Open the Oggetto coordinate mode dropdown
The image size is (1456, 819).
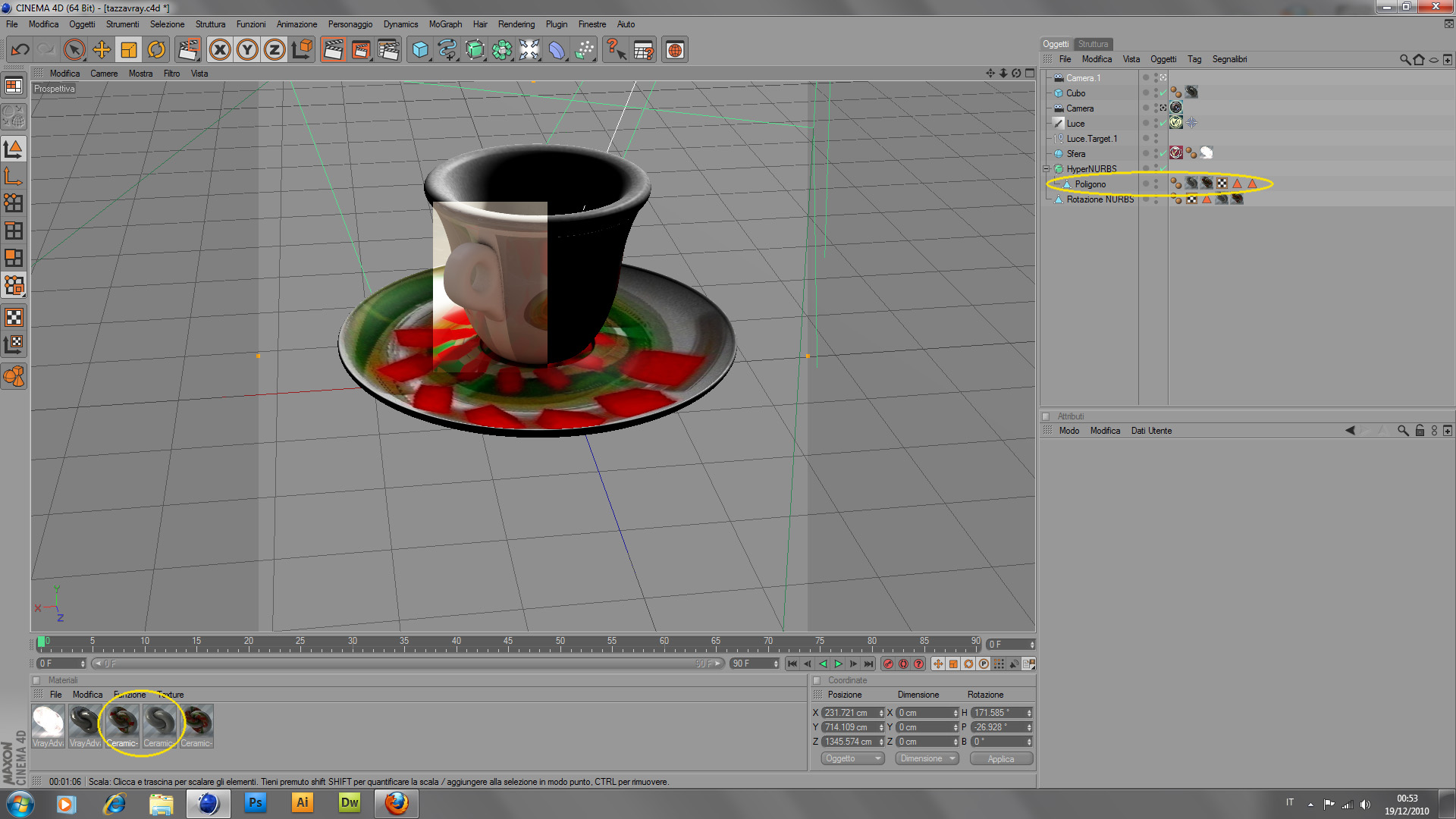pos(852,758)
